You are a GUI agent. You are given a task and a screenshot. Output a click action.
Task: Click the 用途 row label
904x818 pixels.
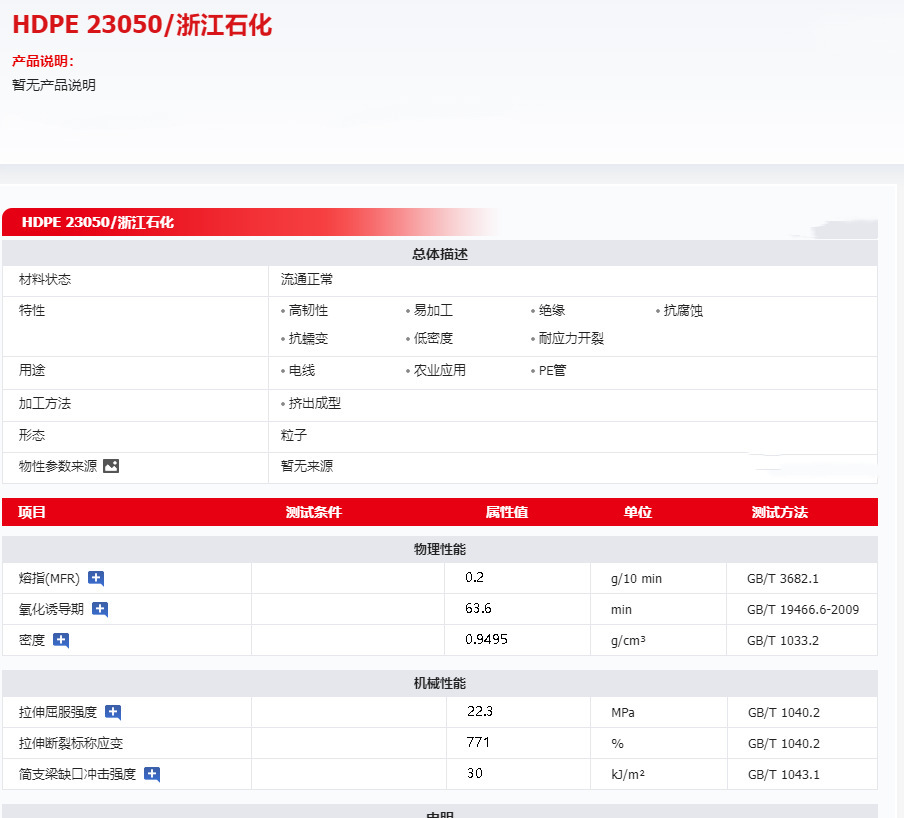pos(32,370)
